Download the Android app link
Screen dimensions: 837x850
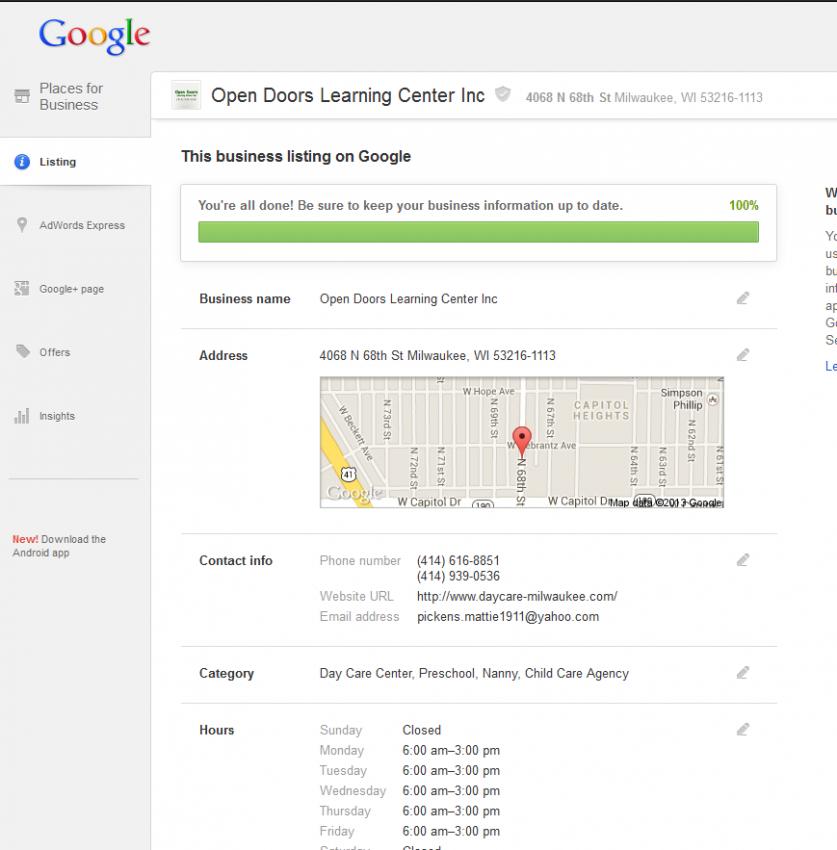click(x=59, y=546)
